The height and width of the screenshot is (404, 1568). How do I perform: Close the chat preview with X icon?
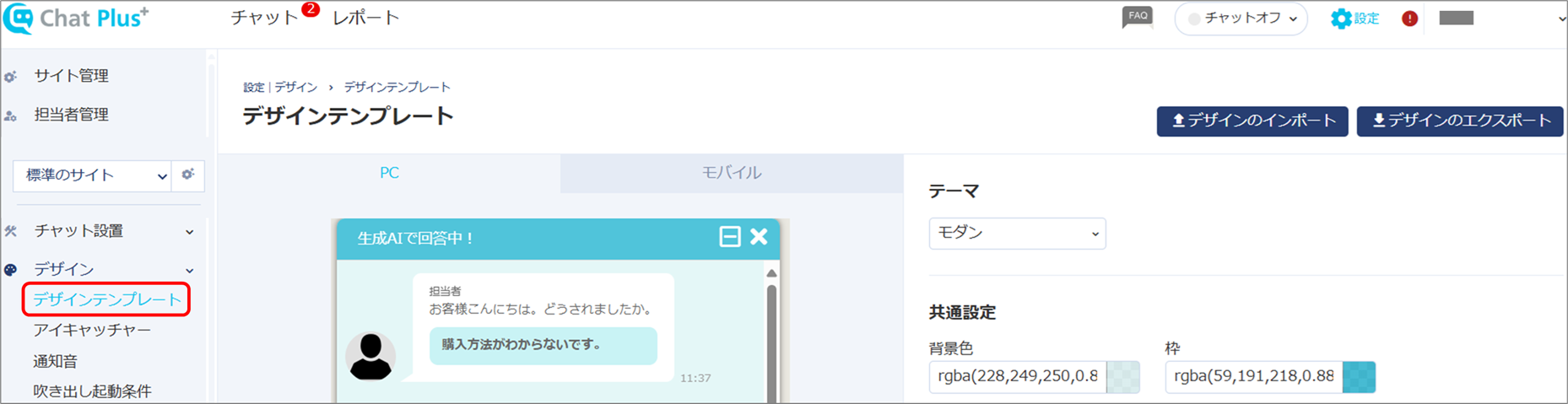click(x=759, y=237)
